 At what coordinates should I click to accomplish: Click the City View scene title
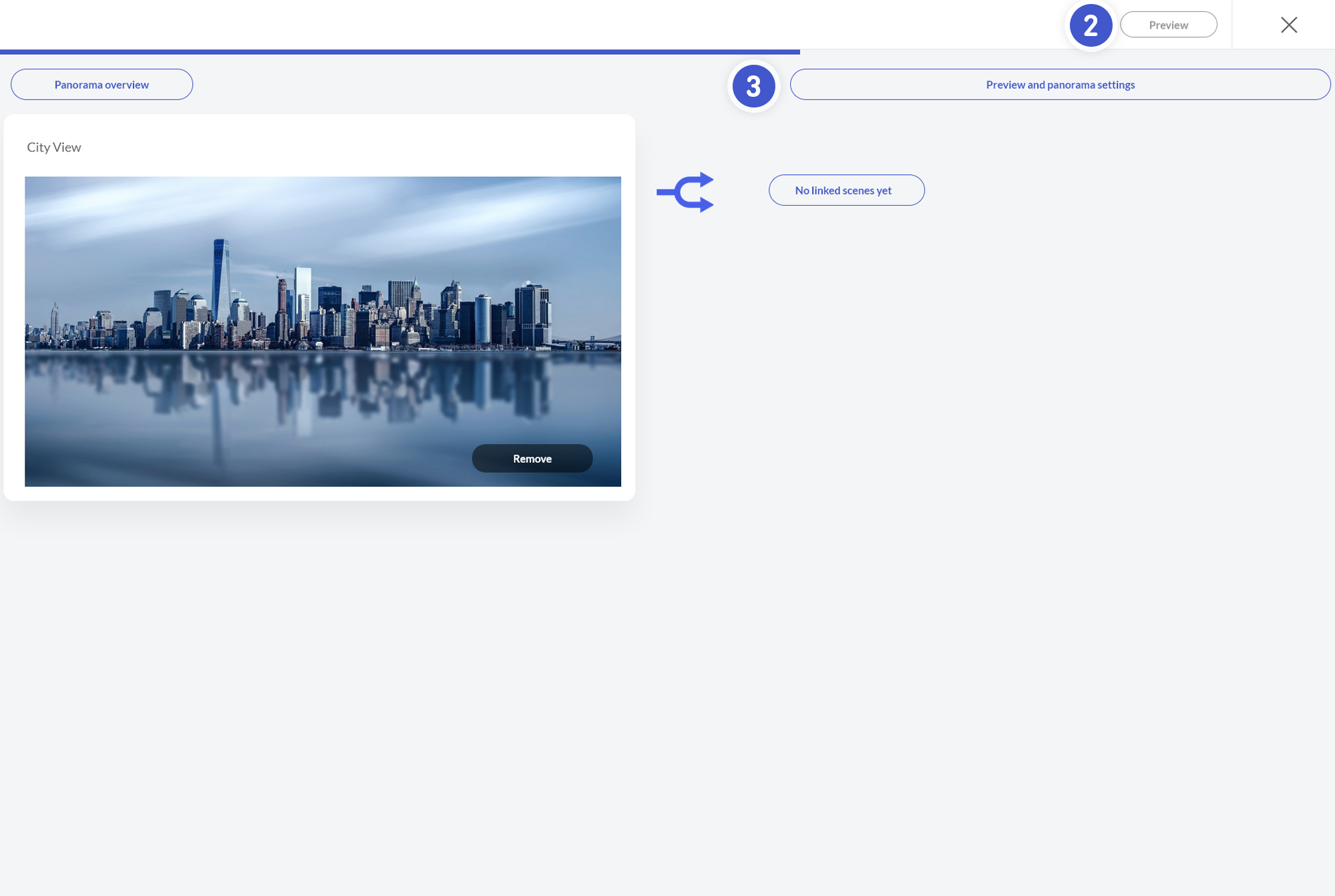[54, 148]
